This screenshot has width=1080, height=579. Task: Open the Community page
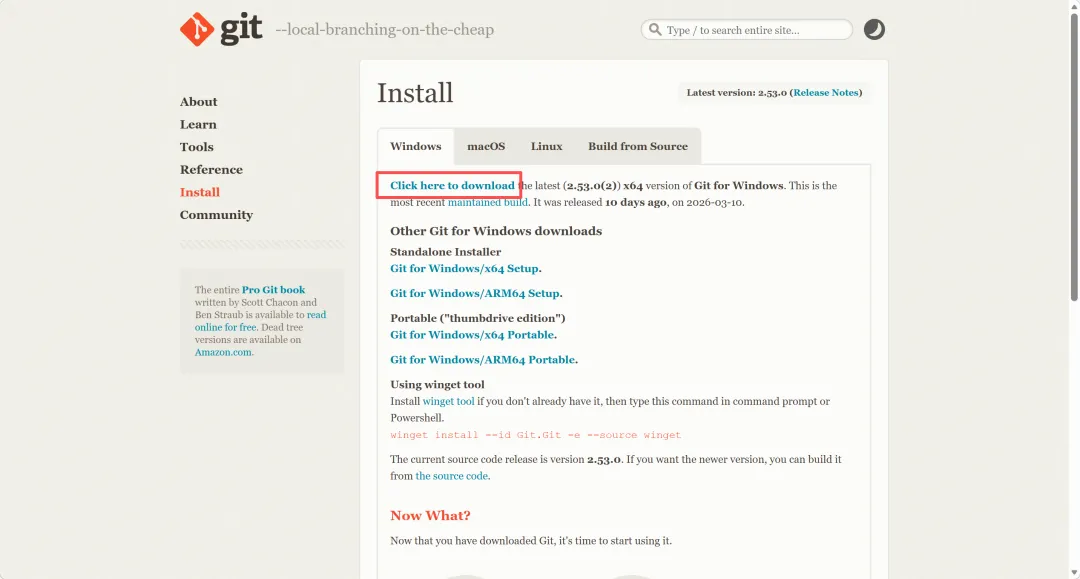click(216, 215)
